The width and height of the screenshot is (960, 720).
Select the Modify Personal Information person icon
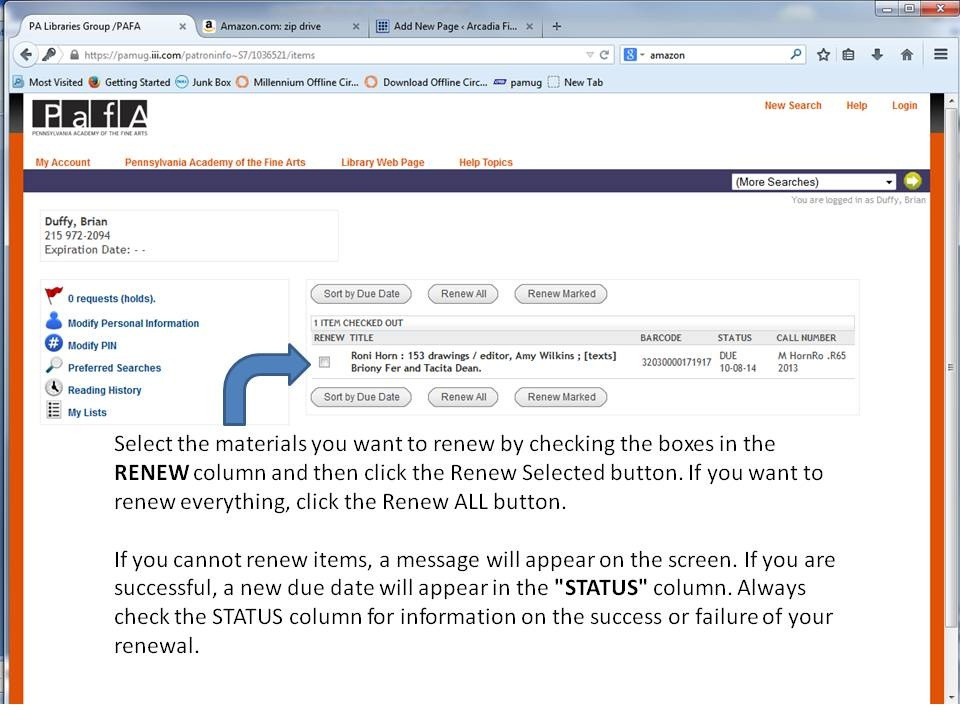point(53,322)
